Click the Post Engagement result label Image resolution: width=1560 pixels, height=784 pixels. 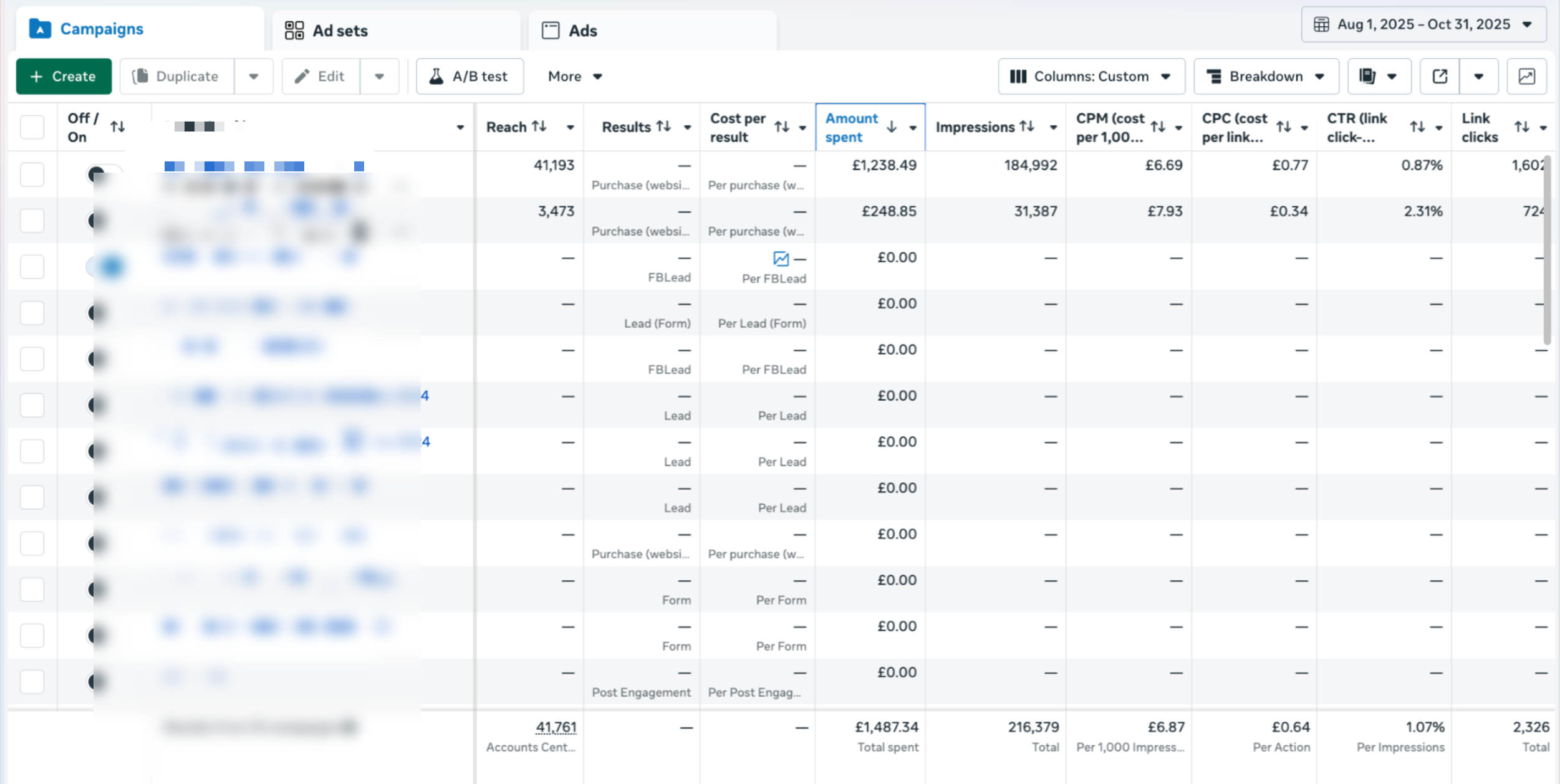coord(641,692)
